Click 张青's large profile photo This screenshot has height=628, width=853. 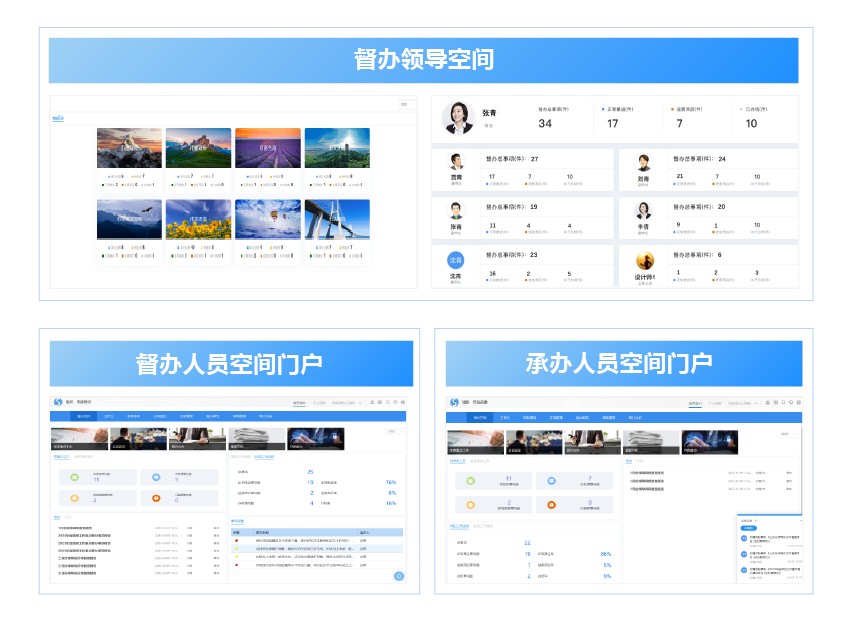pos(458,118)
